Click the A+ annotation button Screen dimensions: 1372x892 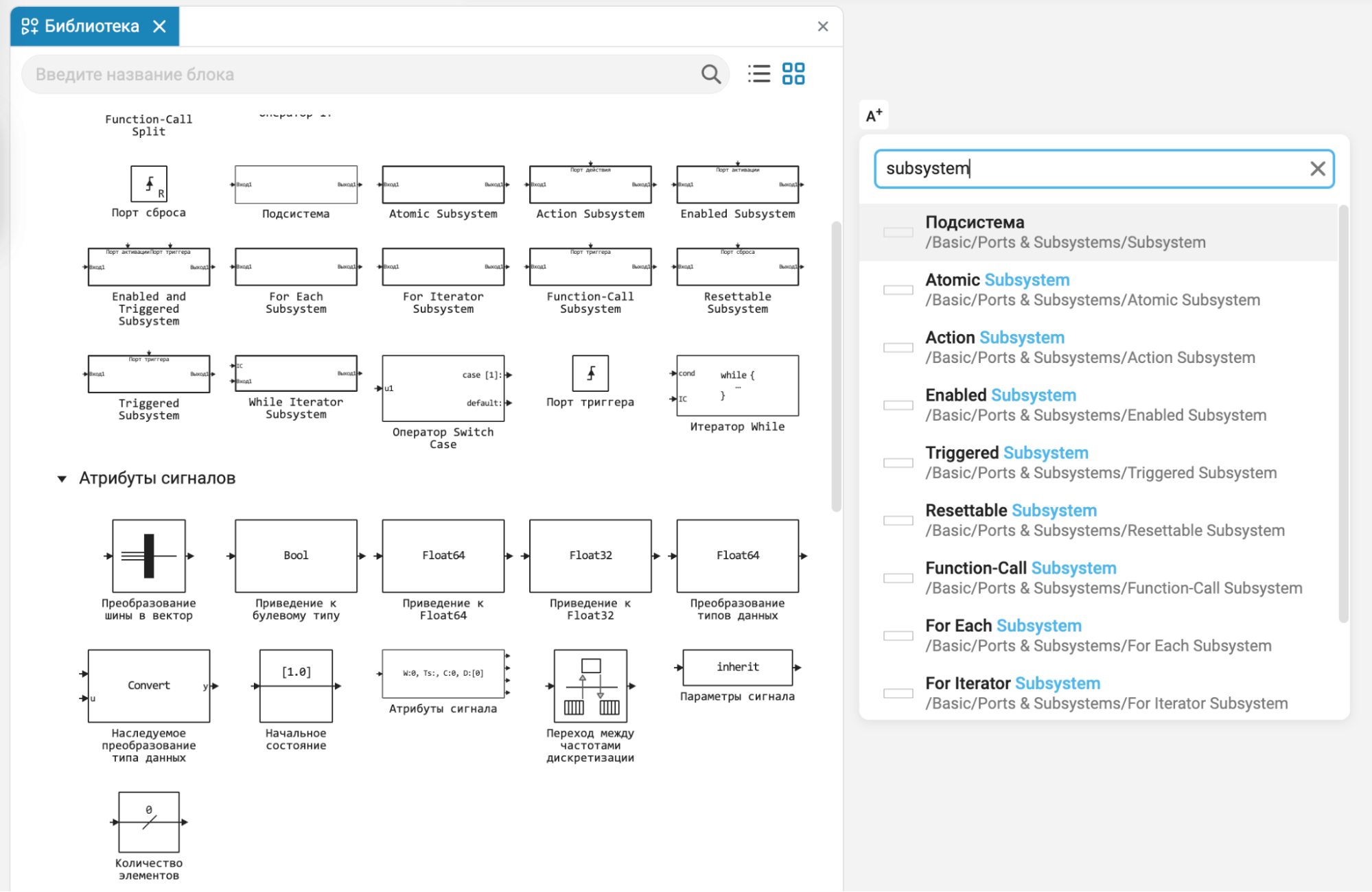[874, 115]
